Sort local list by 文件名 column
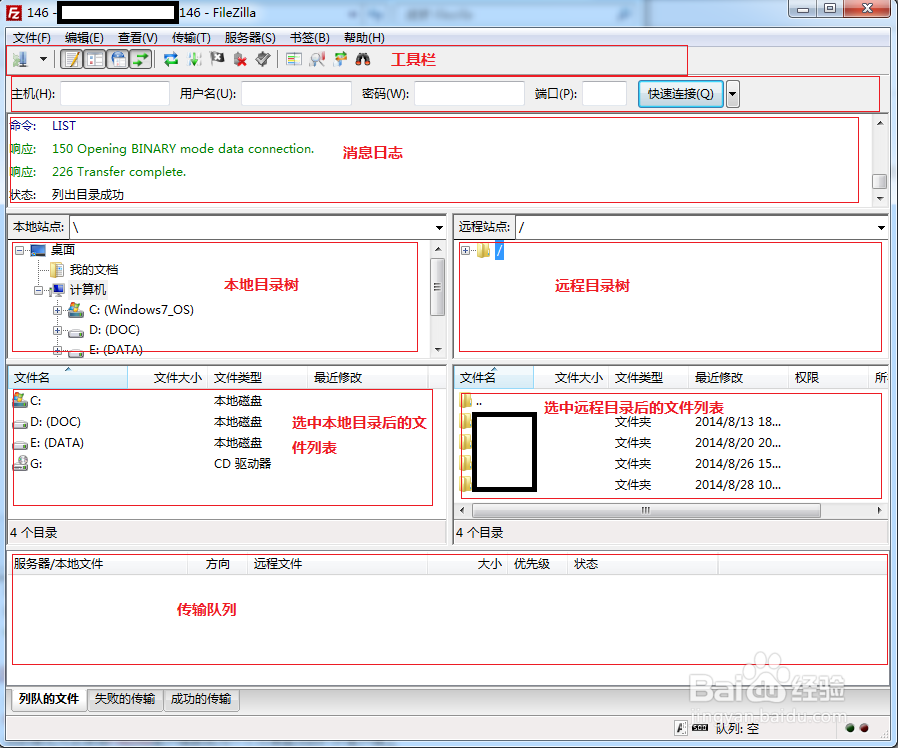 [69, 377]
